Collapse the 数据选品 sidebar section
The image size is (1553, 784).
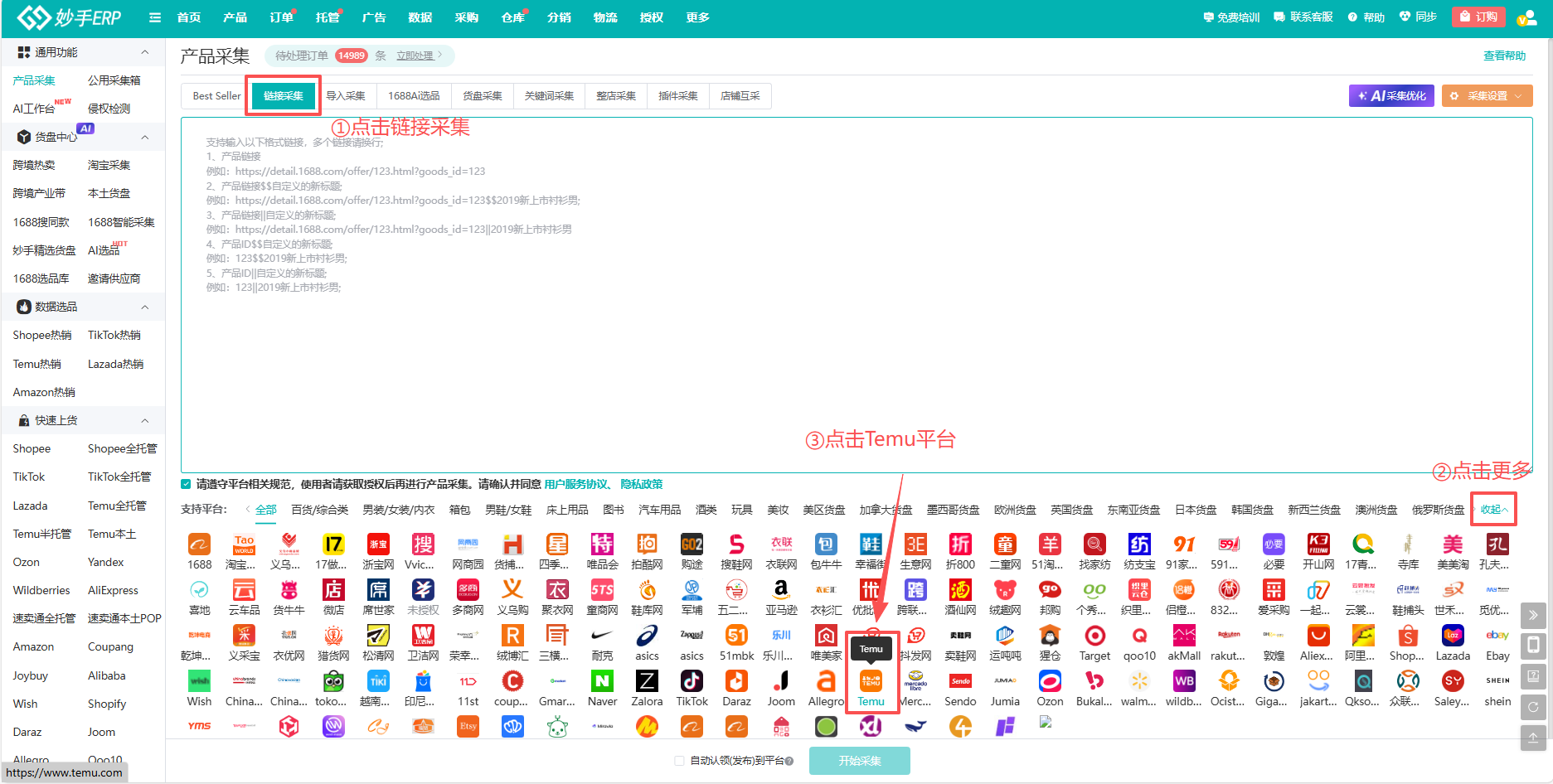(145, 307)
